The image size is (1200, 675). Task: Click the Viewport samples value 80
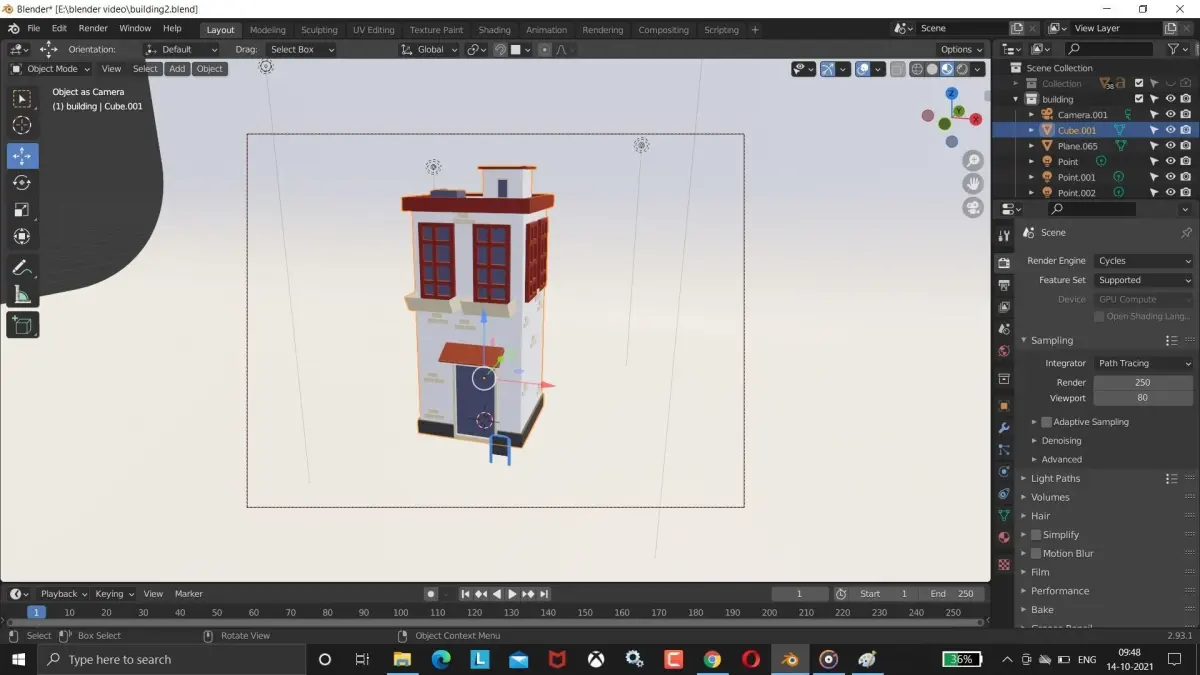[x=1143, y=398]
